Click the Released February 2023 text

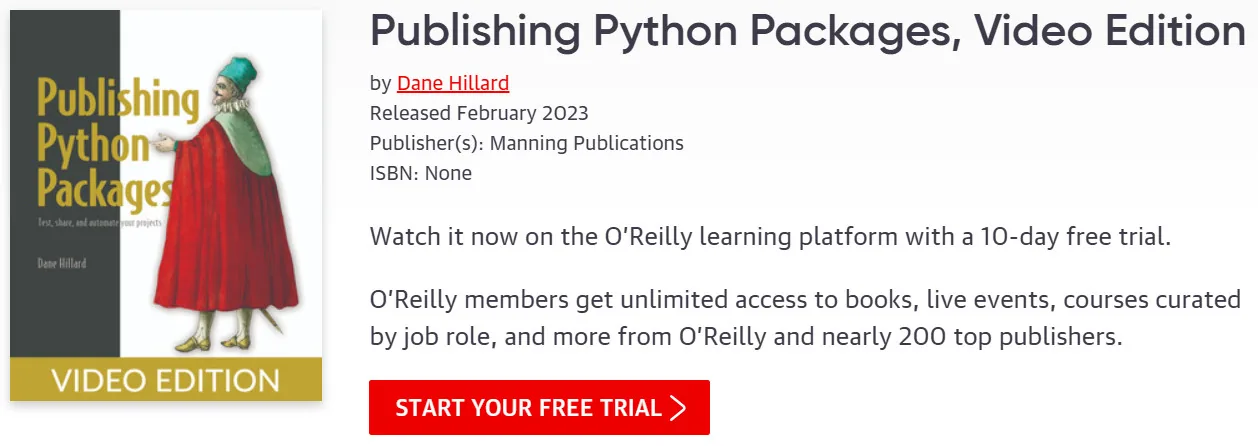(479, 113)
